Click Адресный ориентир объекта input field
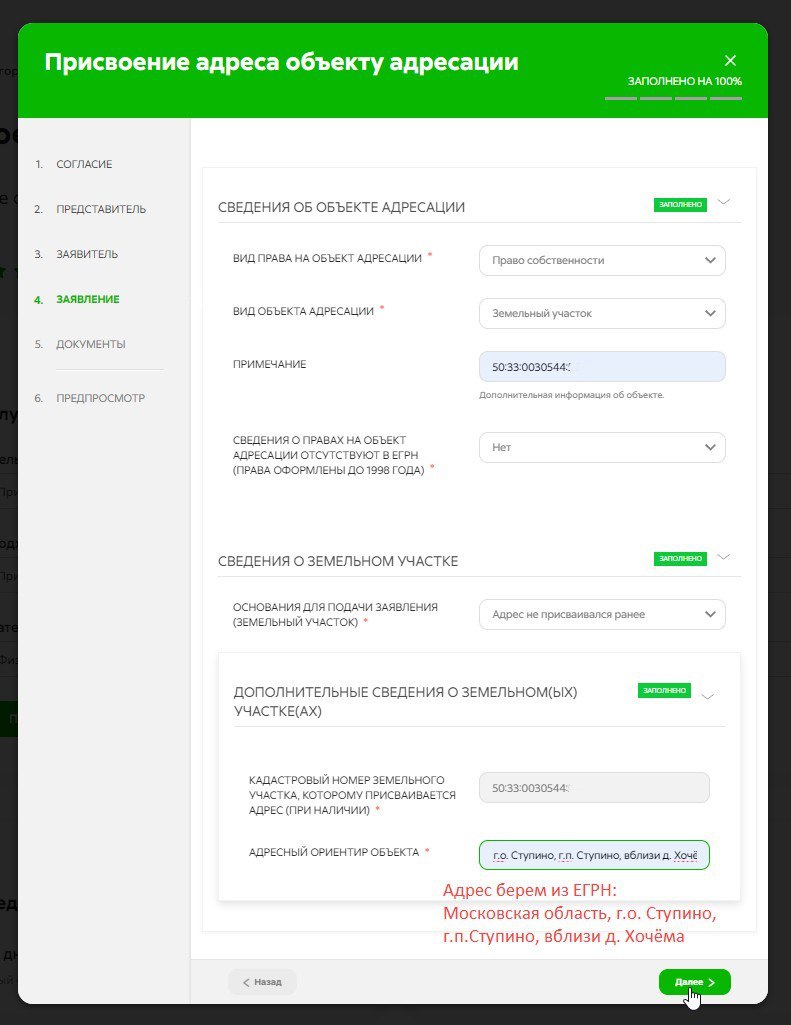The height and width of the screenshot is (1025, 791). (594, 855)
